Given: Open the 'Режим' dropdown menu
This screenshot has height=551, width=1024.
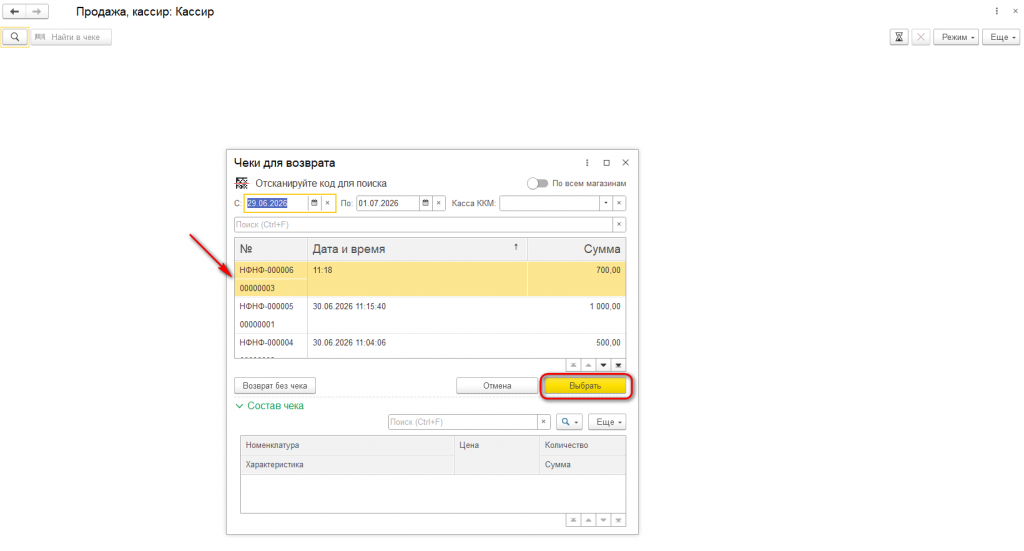Looking at the screenshot, I should (956, 37).
